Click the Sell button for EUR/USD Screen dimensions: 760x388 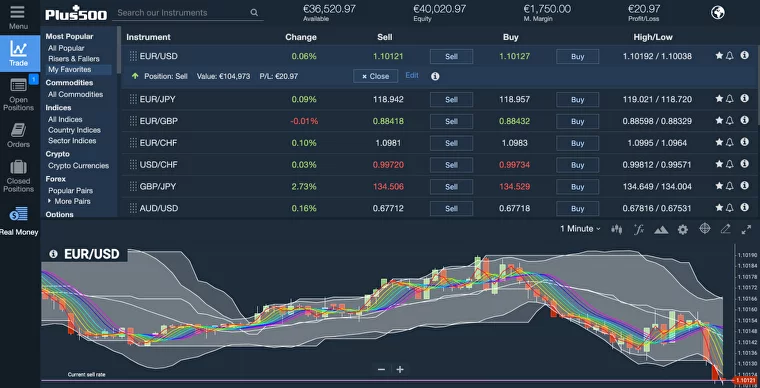pyautogui.click(x=451, y=56)
